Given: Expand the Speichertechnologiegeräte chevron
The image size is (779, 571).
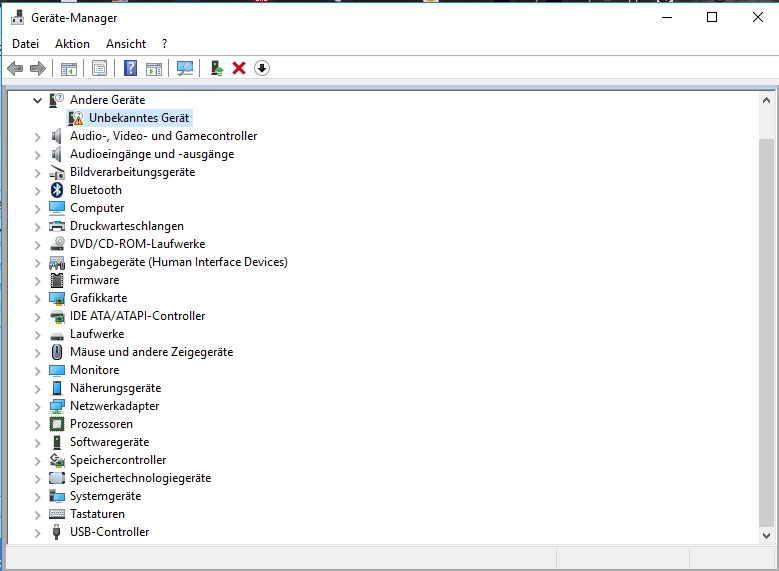Looking at the screenshot, I should click(37, 479).
